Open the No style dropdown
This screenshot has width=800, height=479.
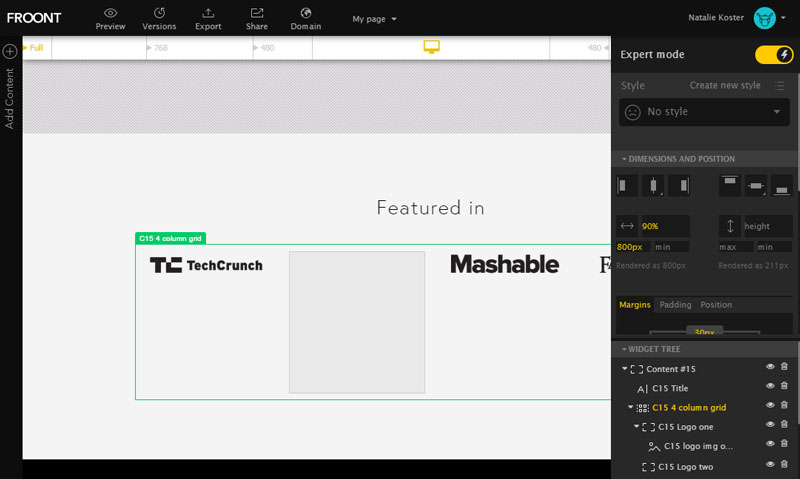(x=704, y=112)
